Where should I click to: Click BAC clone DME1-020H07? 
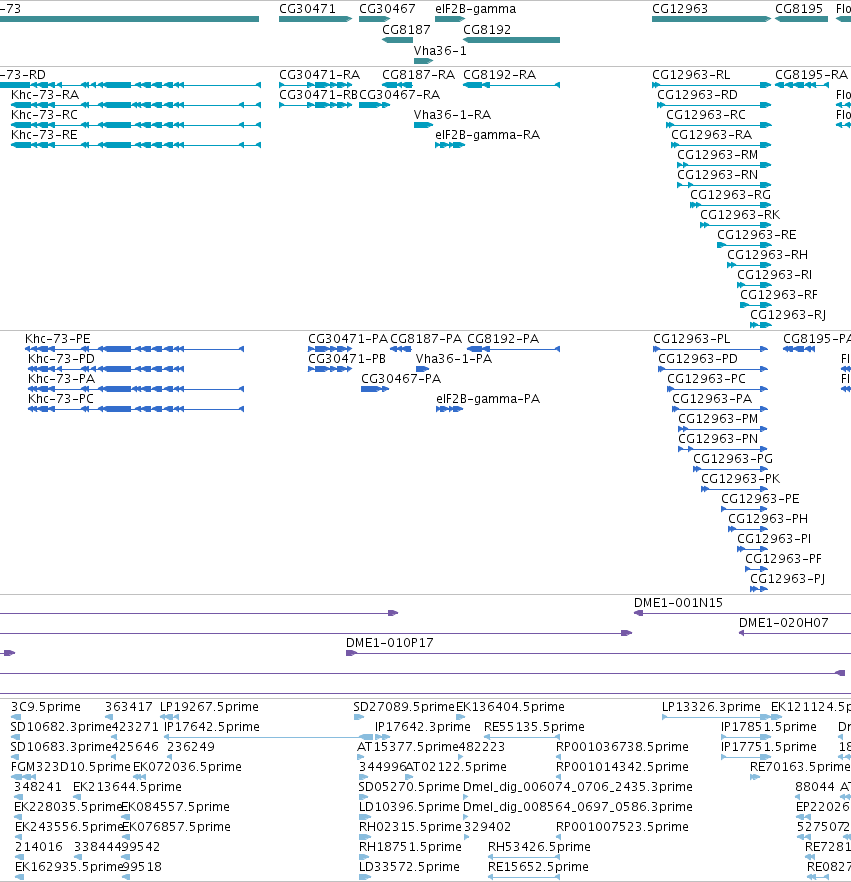click(783, 623)
